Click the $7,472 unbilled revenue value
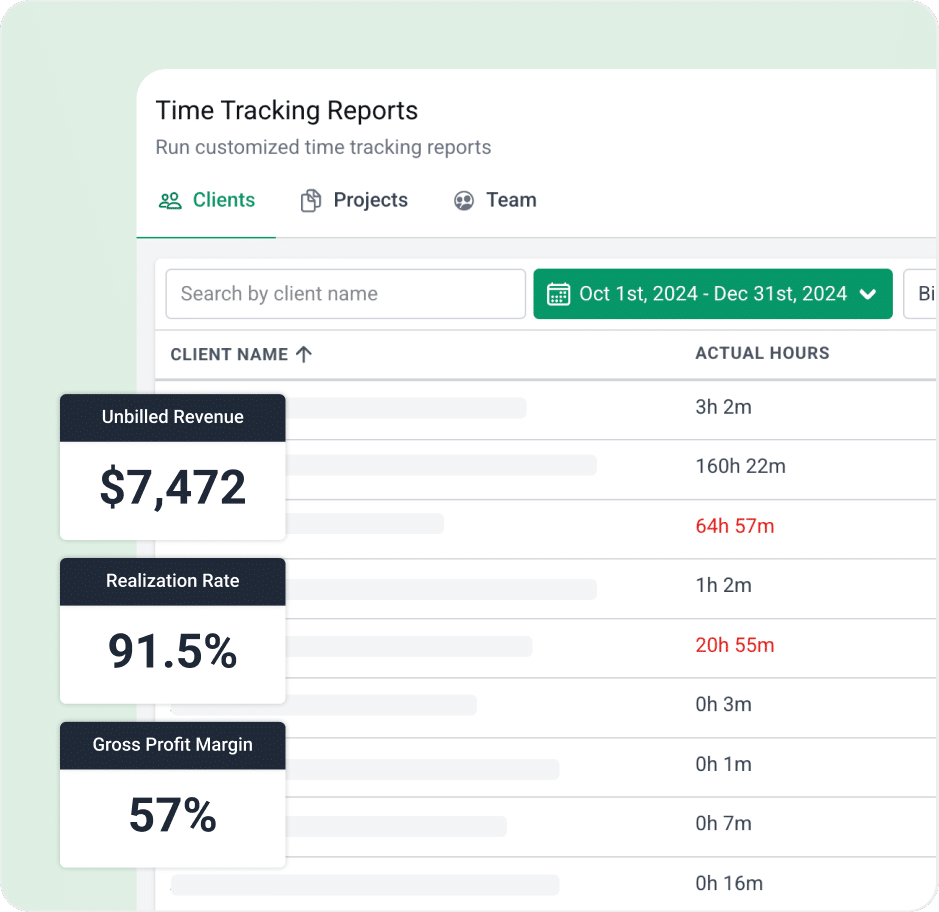The height and width of the screenshot is (912, 939). click(x=172, y=488)
